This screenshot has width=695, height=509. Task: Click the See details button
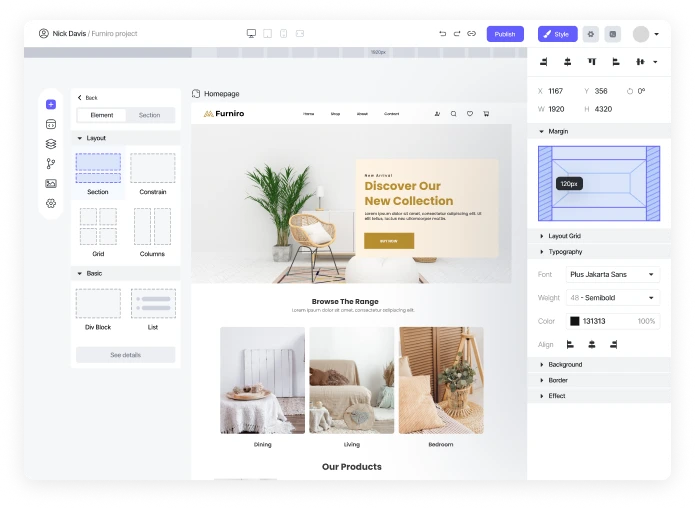coord(125,355)
